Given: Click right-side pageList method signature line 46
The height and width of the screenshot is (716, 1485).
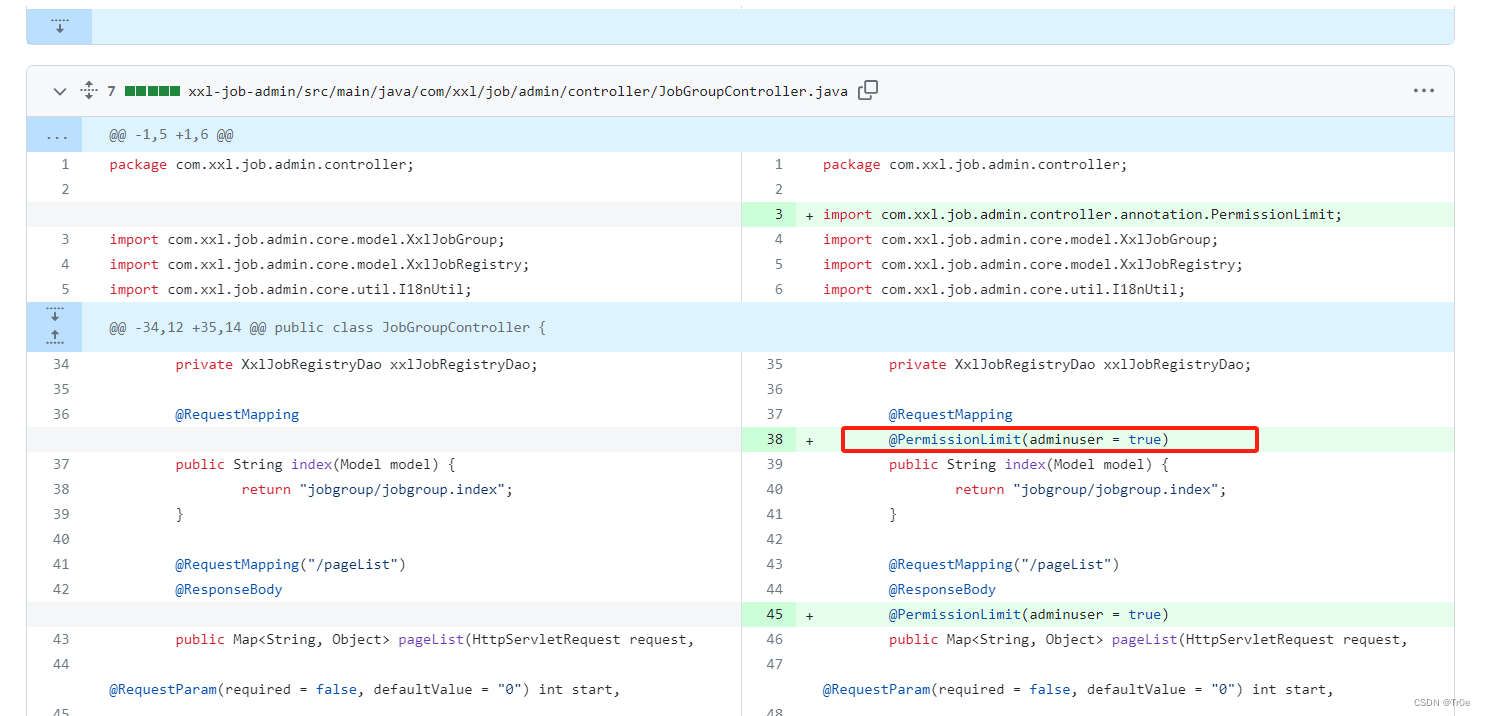Looking at the screenshot, I should 1148,639.
